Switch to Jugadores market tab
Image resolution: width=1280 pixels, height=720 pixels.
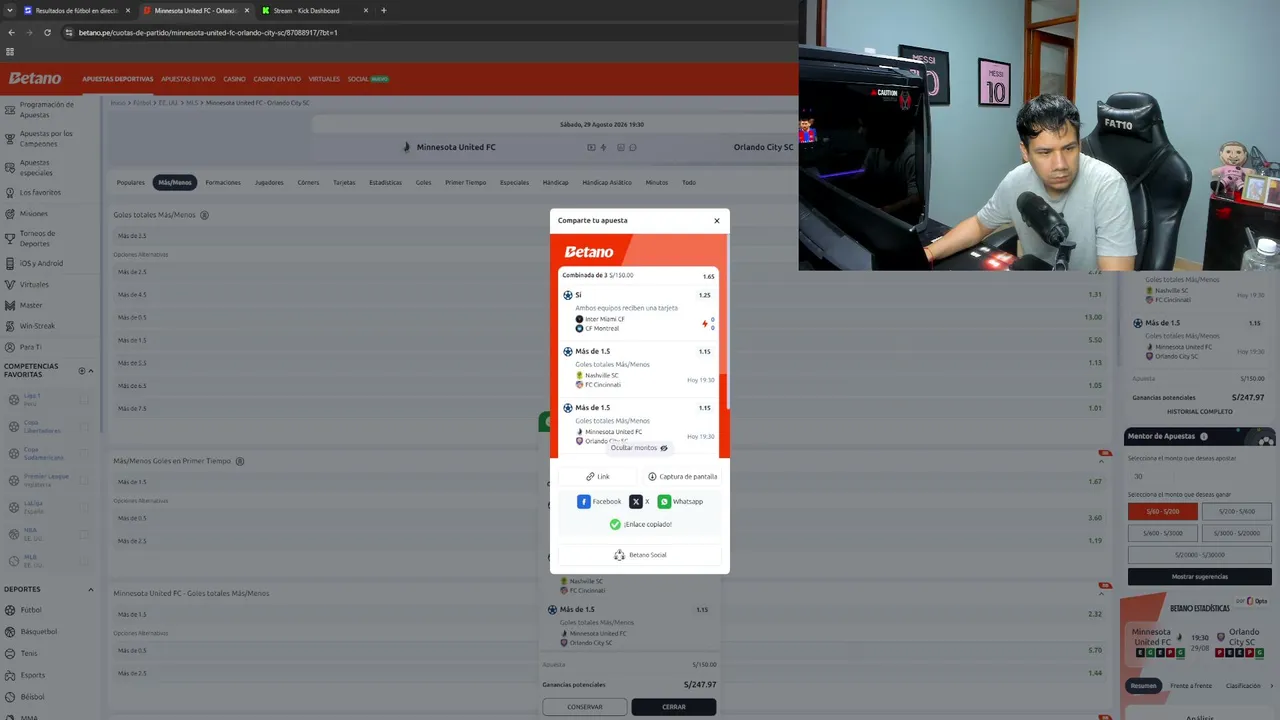coord(269,183)
